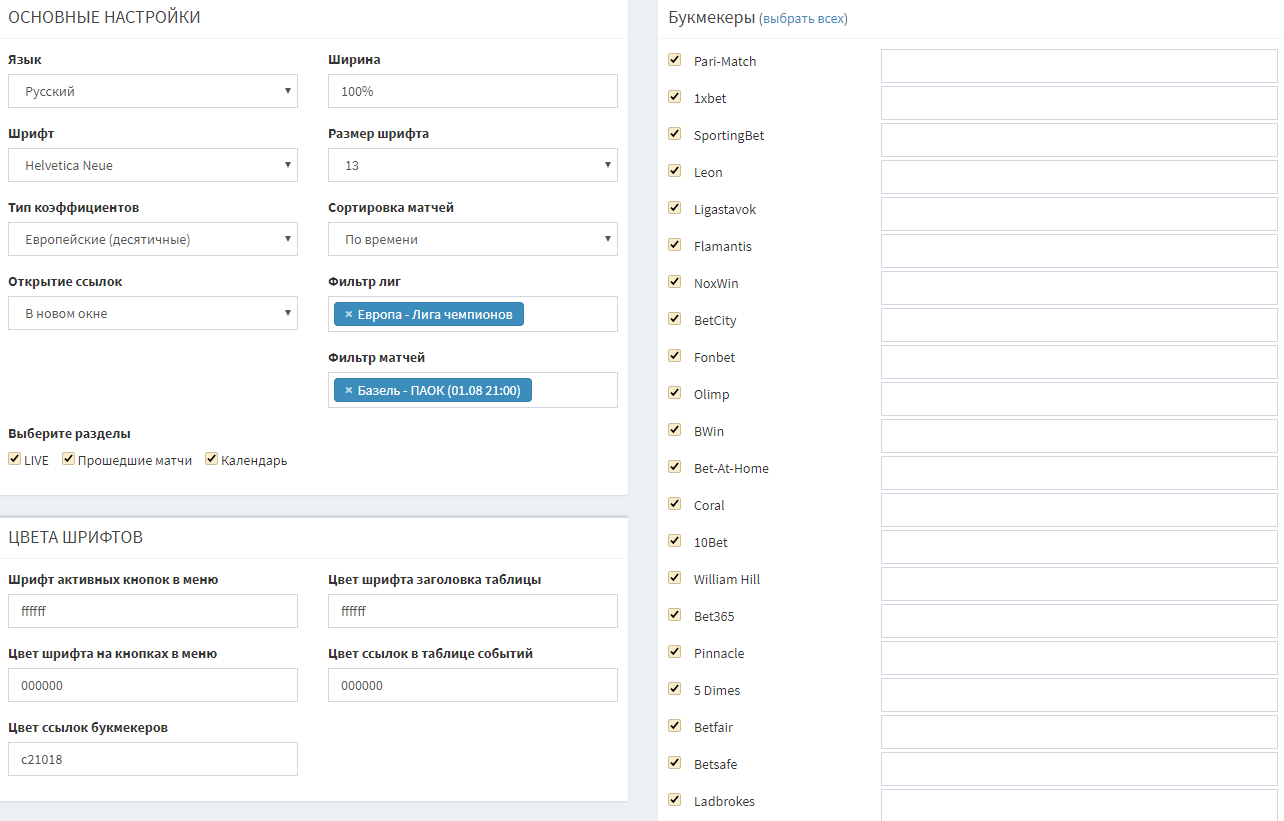
Task: Click the text field next to William Hill
Action: (x=1079, y=584)
